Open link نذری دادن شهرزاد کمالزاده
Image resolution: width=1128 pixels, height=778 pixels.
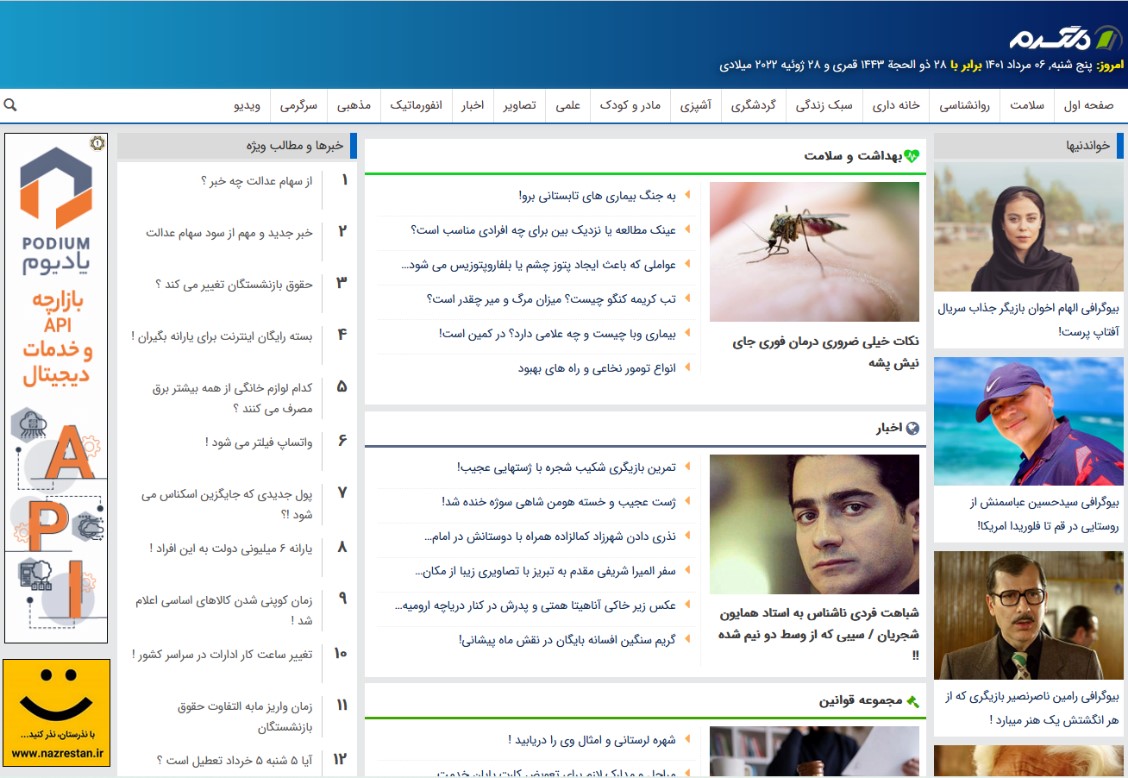550,536
